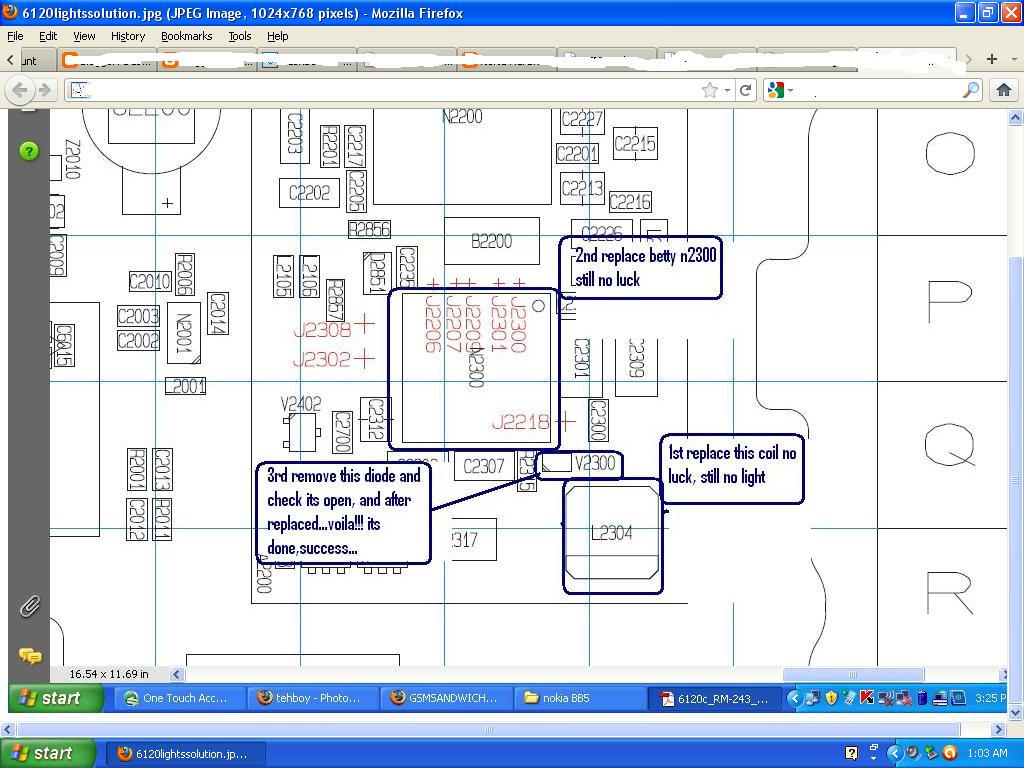Click the horizontal scrollbar's right arrow
1024x768 pixels.
click(x=1005, y=674)
